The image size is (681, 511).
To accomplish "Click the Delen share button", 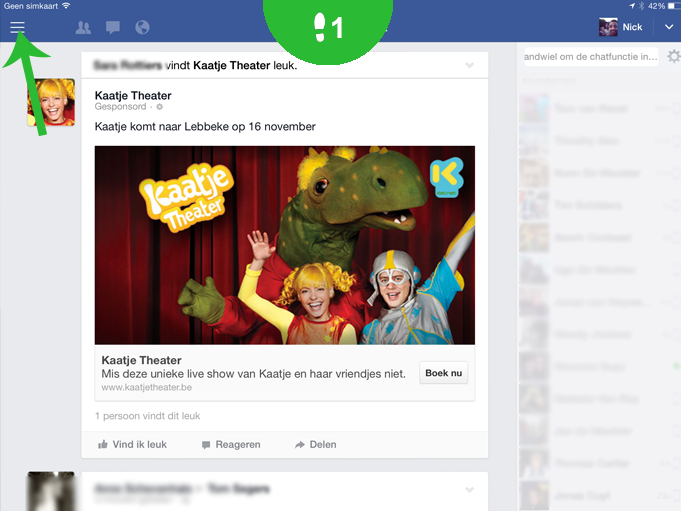I will (316, 445).
